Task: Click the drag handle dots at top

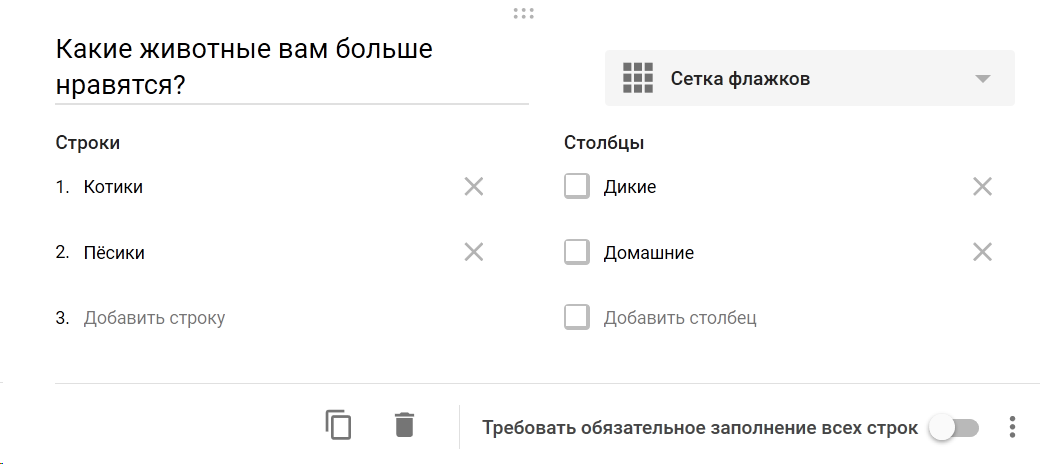Action: coord(523,13)
